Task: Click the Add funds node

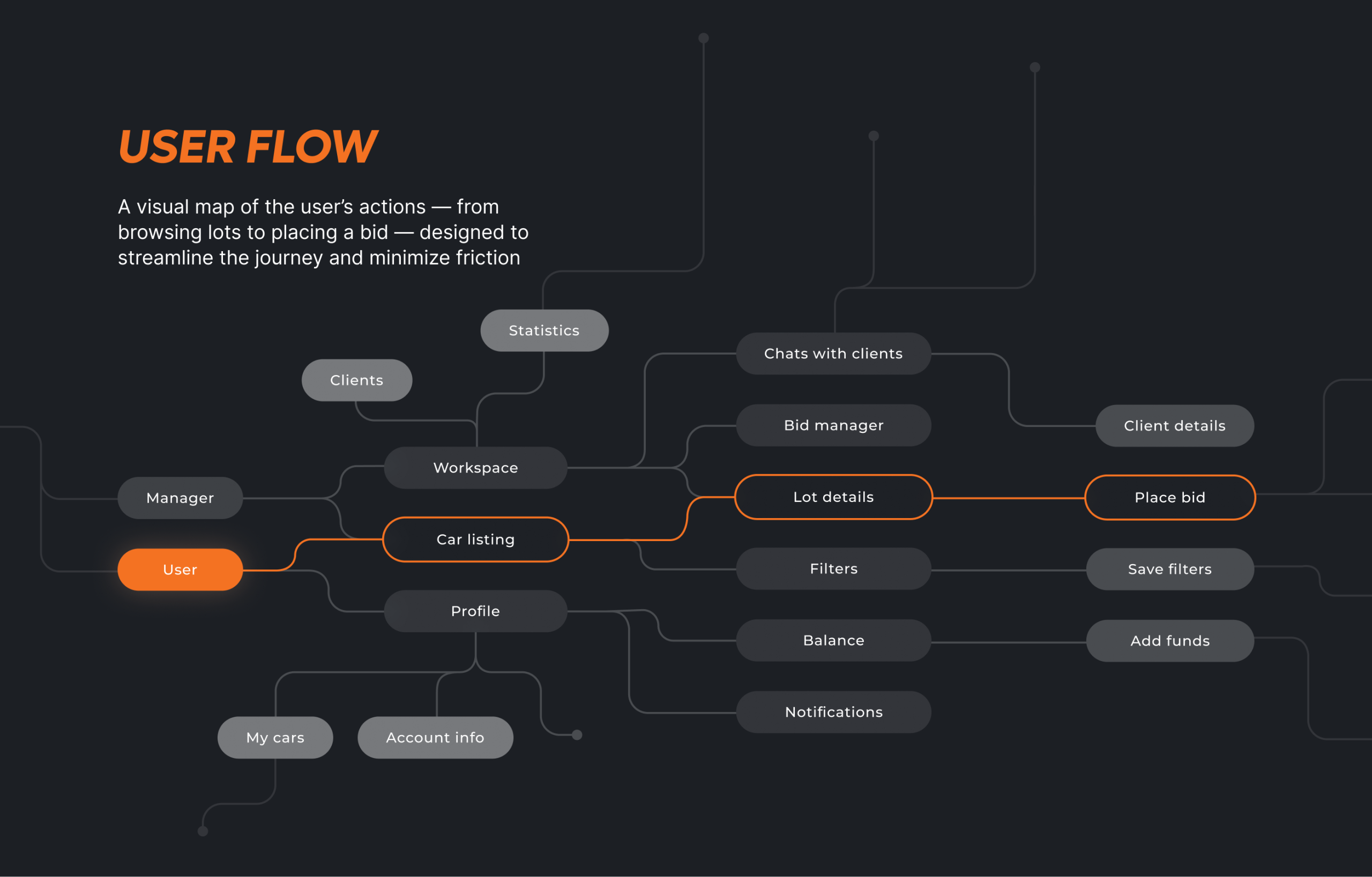Action: (1170, 641)
